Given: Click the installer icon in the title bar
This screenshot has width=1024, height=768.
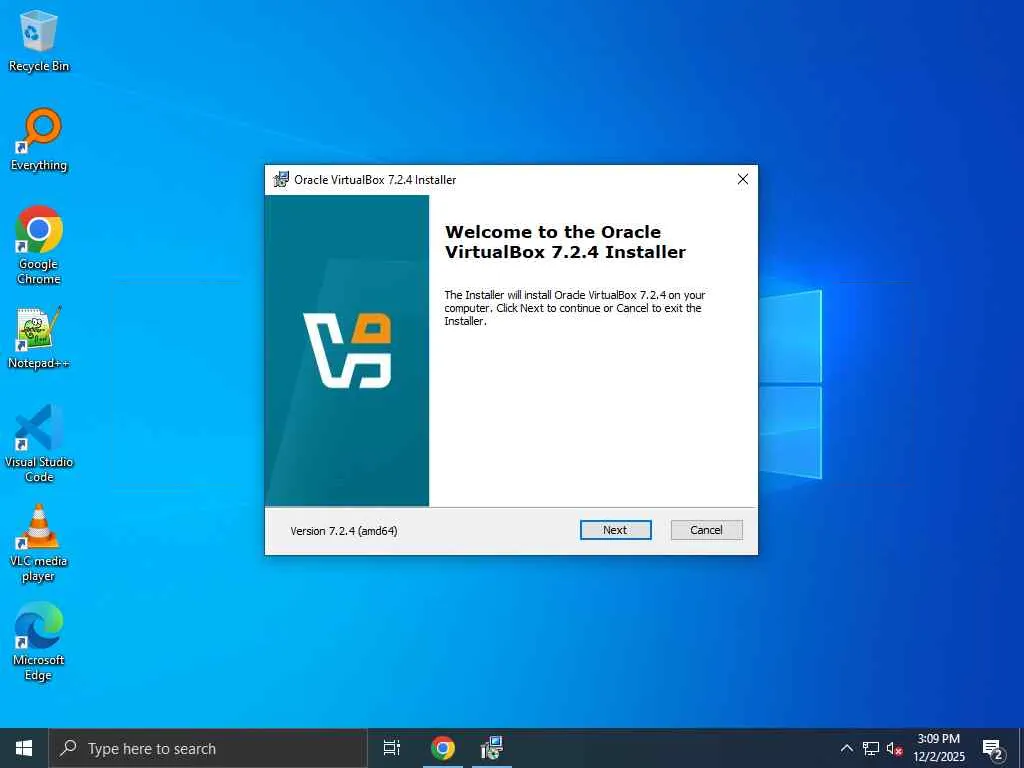Looking at the screenshot, I should pos(281,180).
